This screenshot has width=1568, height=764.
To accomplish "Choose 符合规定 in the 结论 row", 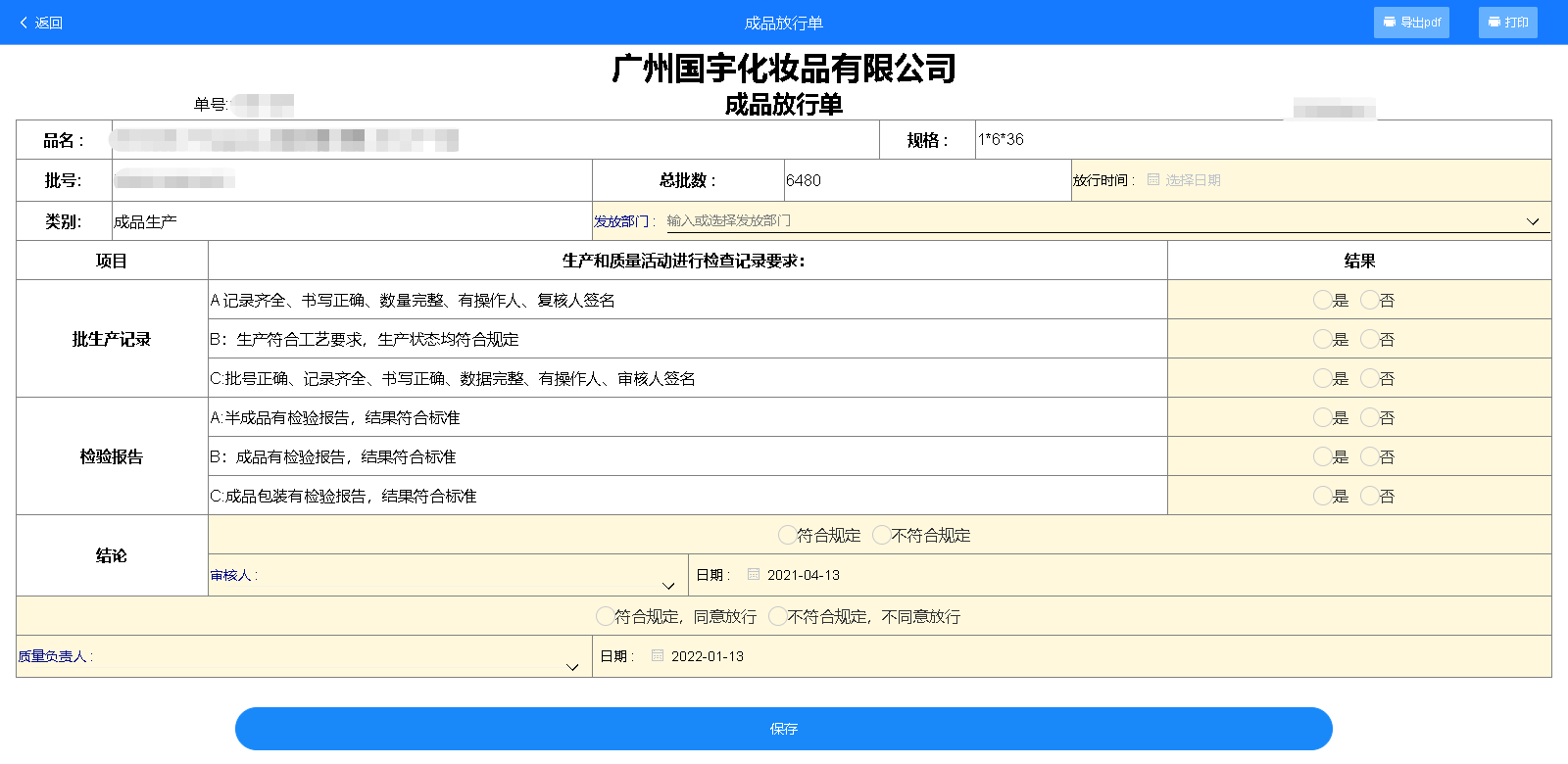I will 787,535.
